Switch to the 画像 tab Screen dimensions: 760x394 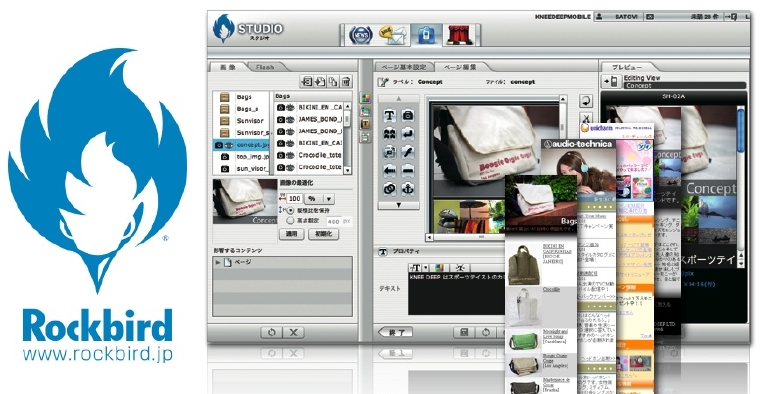[x=228, y=67]
